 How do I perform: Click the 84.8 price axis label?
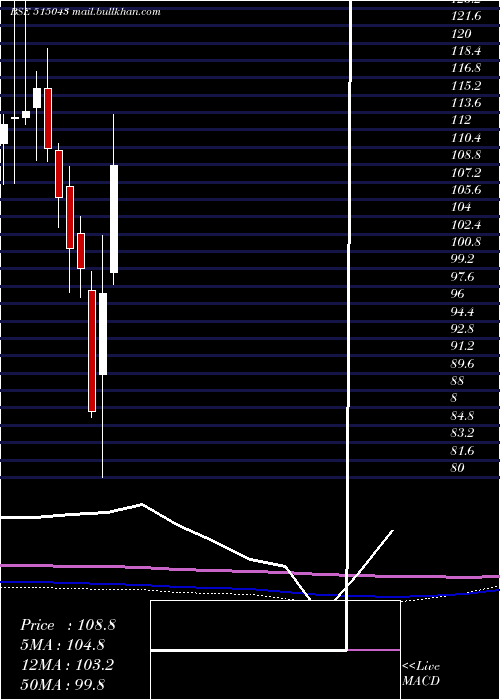point(463,416)
